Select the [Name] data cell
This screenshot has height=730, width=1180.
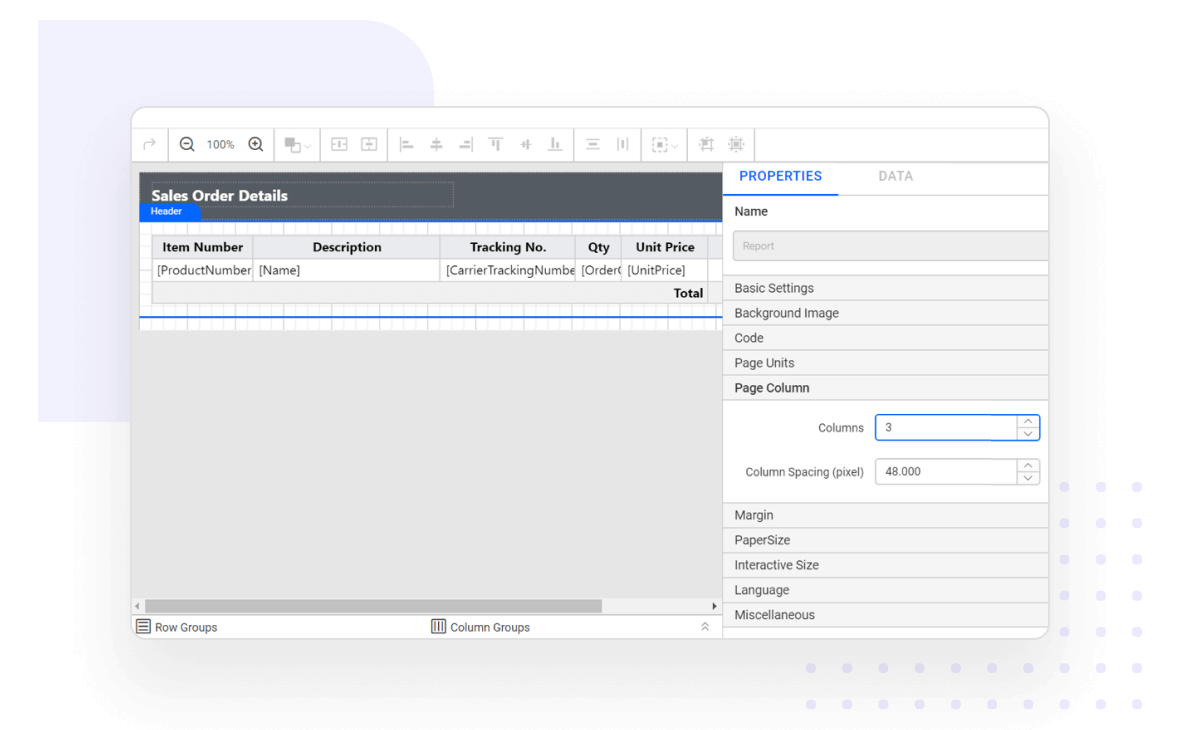[347, 270]
